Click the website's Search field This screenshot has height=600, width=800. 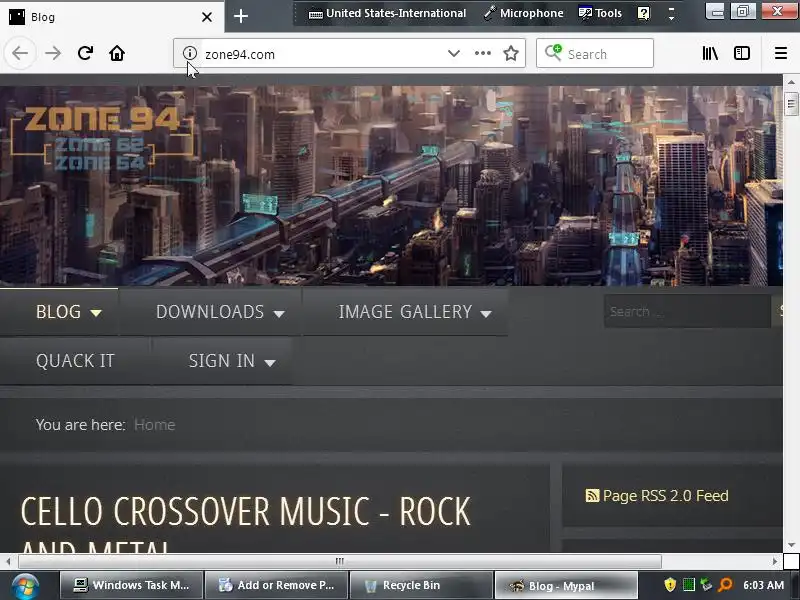[687, 311]
